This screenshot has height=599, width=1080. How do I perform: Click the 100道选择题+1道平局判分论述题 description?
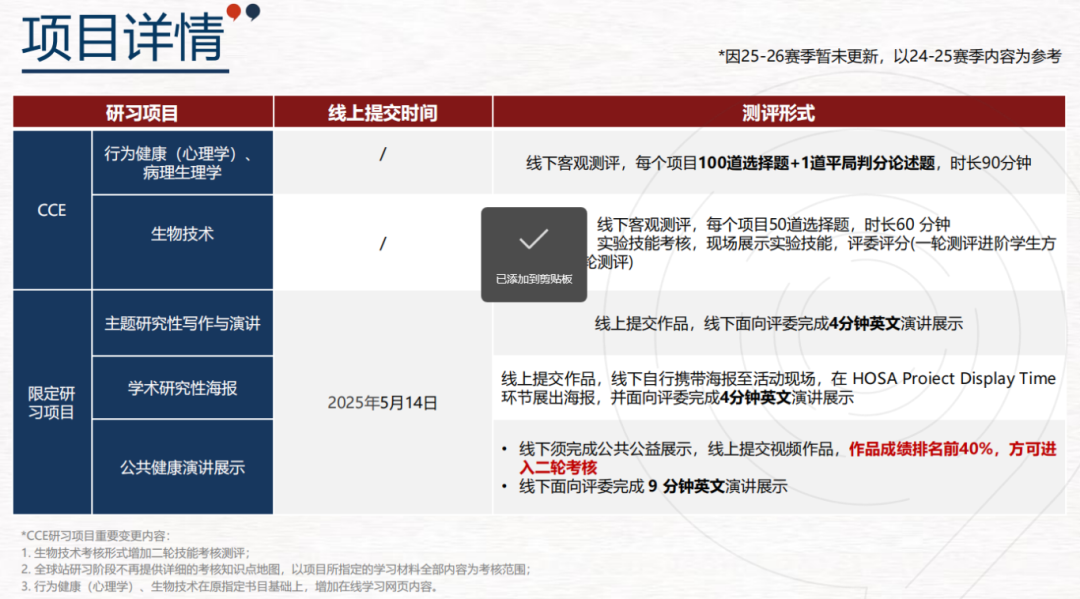pos(816,163)
